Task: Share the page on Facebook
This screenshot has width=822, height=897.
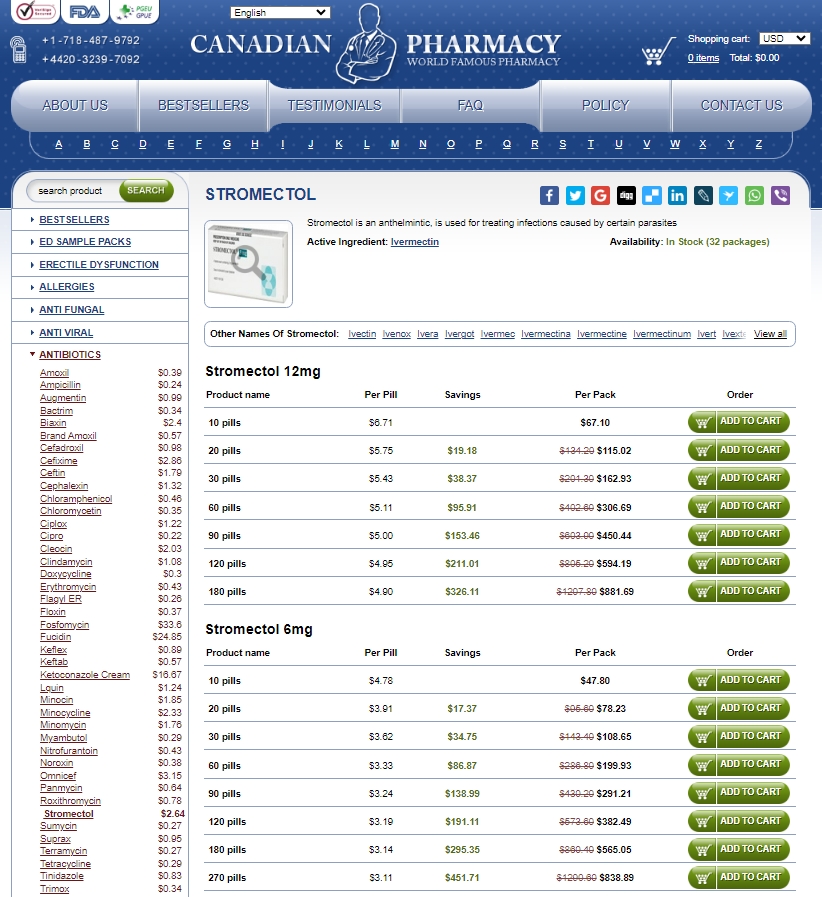Action: (549, 196)
